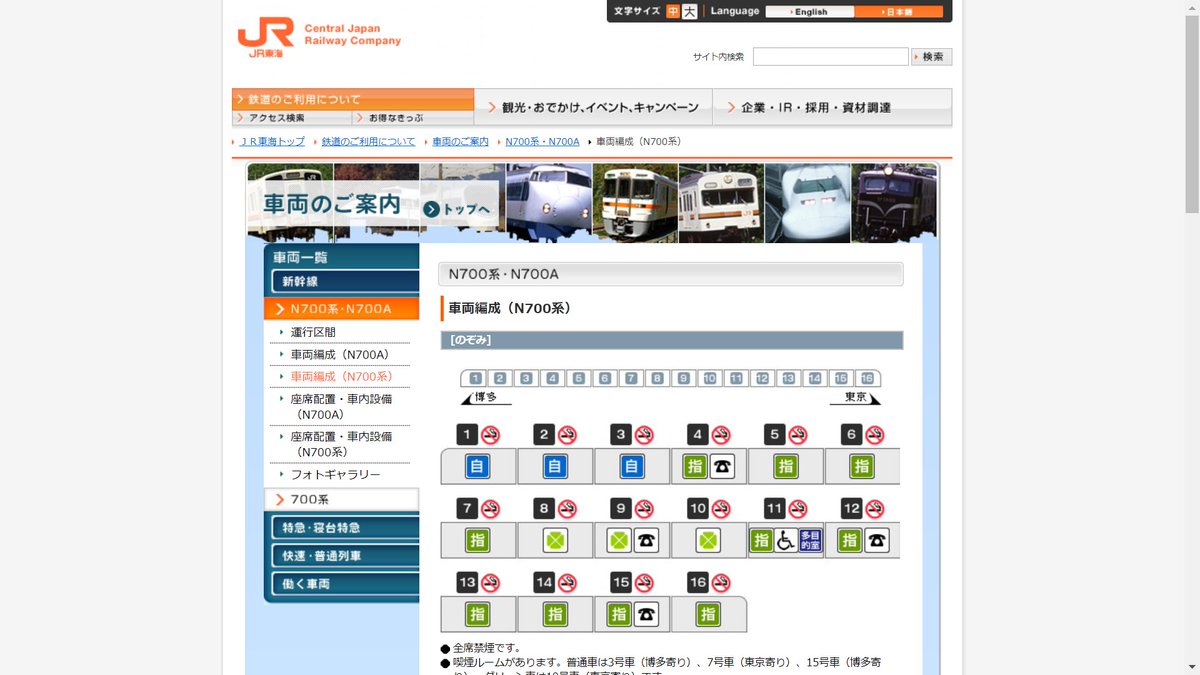Open the 運行区間 sidebar link
The image size is (1200, 675).
(313, 332)
